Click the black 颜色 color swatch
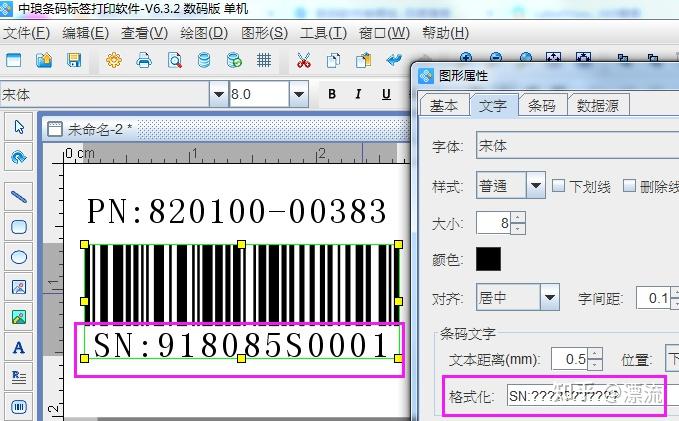 [488, 259]
